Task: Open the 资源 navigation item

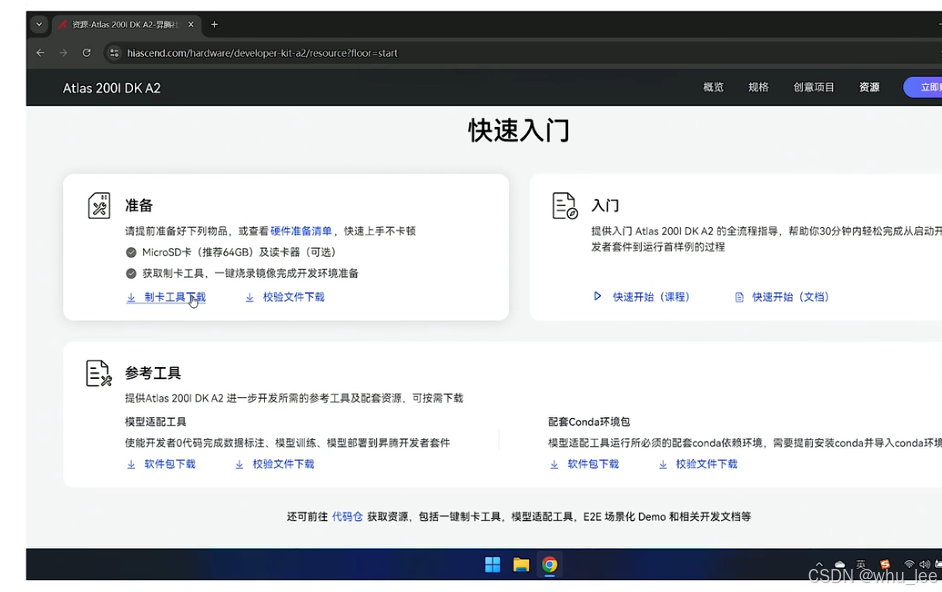Action: coord(869,87)
